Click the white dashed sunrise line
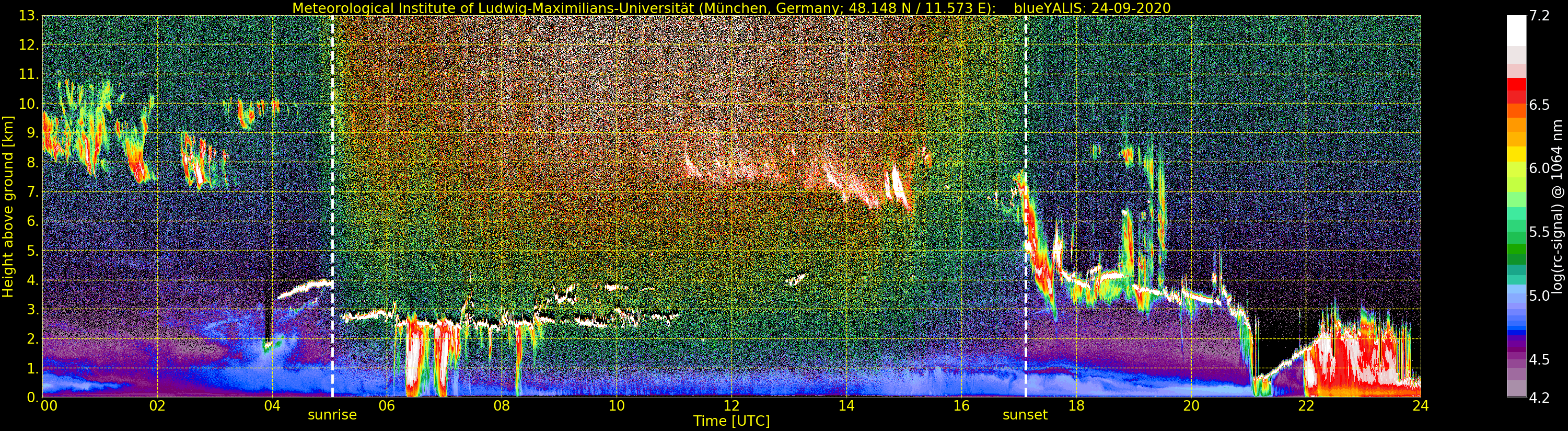This screenshot has width=1568, height=431. coord(332,207)
